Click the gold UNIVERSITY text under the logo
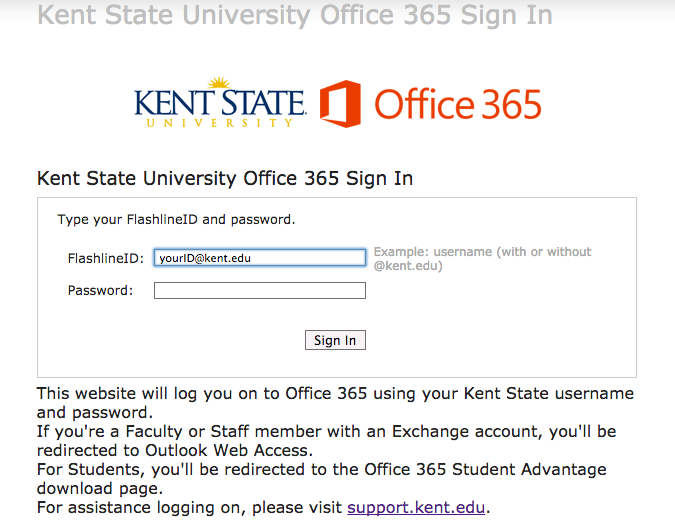 [x=219, y=122]
